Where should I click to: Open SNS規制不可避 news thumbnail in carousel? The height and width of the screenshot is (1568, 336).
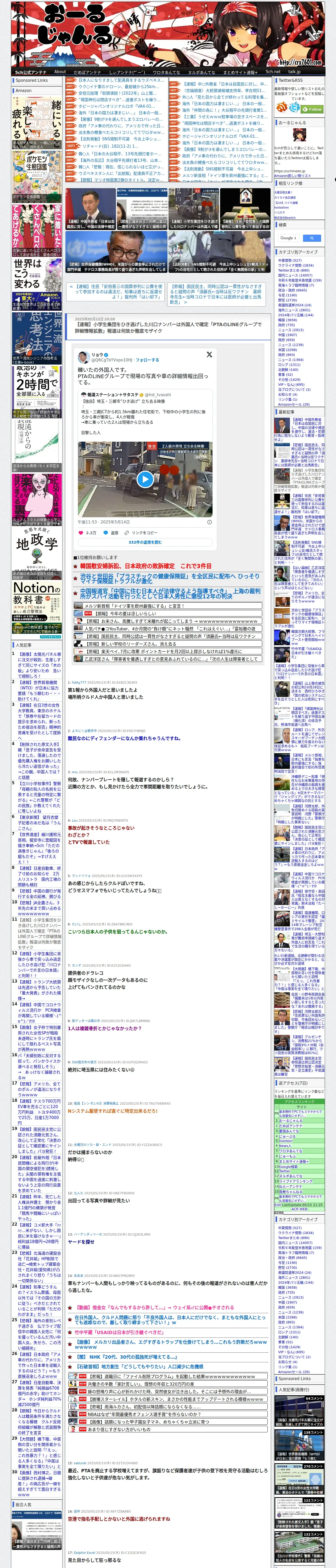219,251
